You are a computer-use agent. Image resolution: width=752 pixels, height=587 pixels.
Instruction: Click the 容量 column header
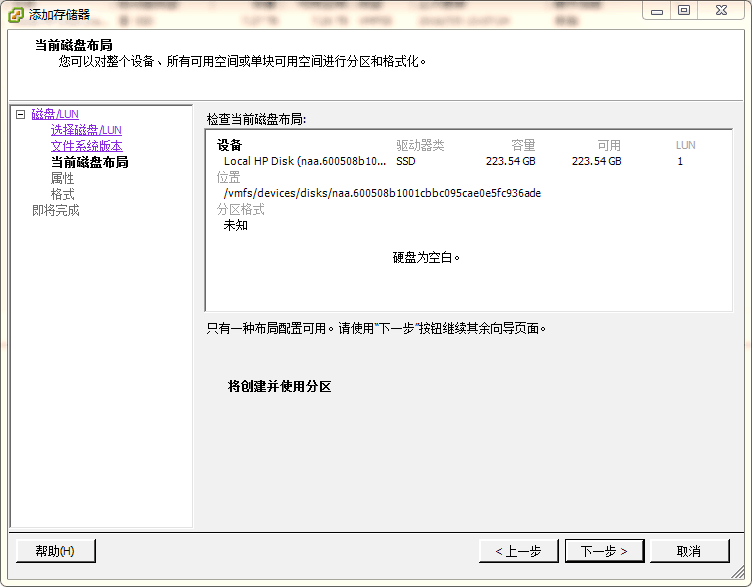(523, 145)
